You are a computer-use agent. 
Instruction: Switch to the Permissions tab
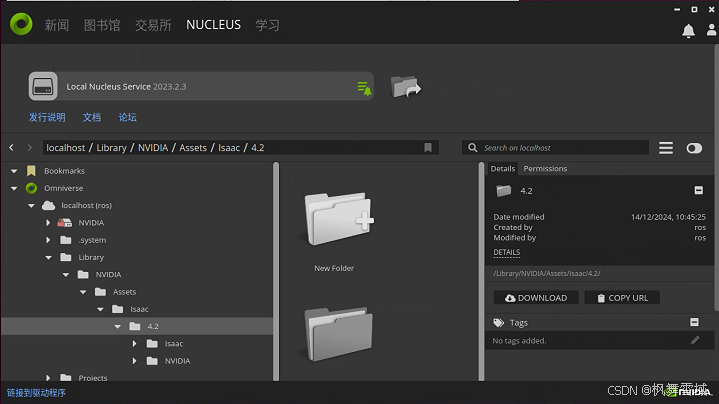pos(545,169)
